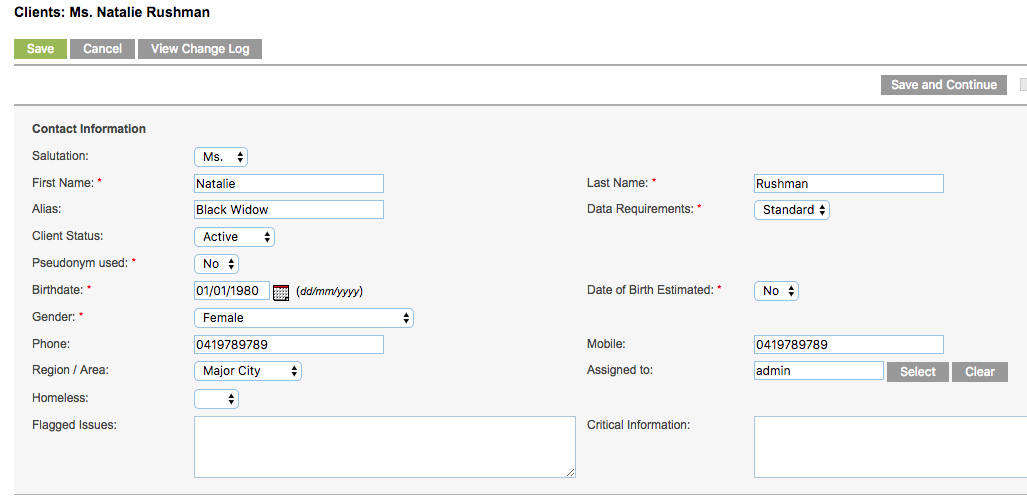Change the Pseudonym used dropdown
The width and height of the screenshot is (1027, 496).
[x=216, y=264]
